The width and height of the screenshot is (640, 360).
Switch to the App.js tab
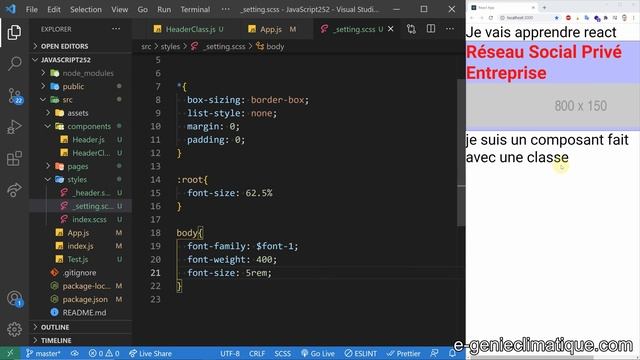pyautogui.click(x=271, y=29)
